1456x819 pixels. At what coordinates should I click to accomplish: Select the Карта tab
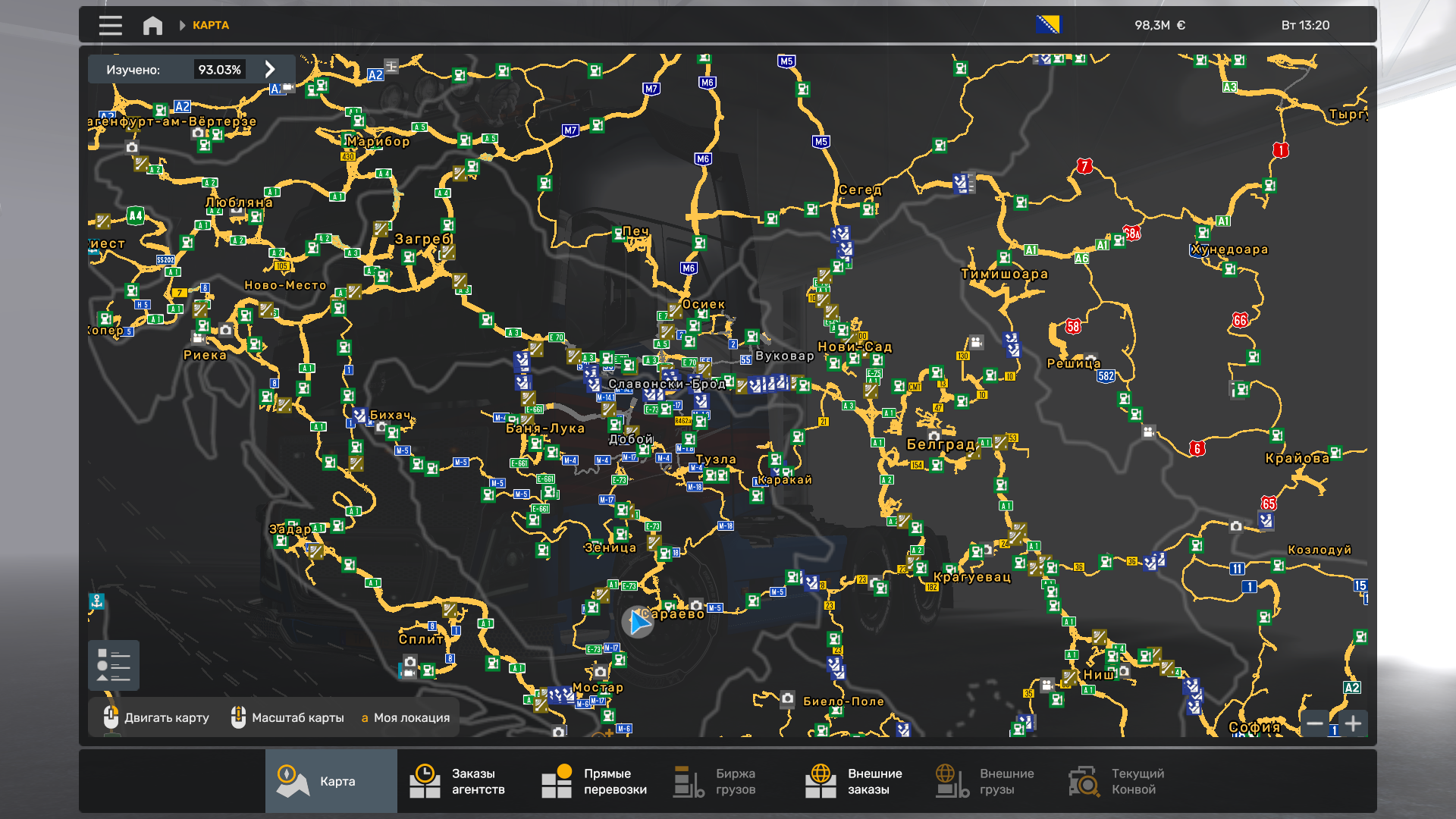click(x=331, y=781)
